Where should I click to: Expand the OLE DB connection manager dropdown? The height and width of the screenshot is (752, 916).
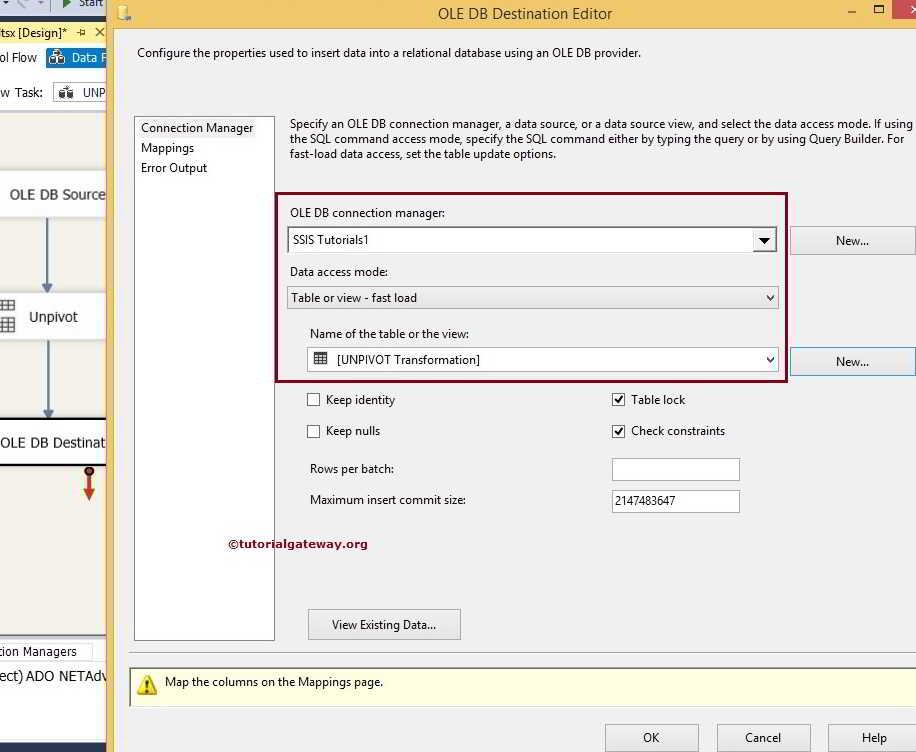click(x=764, y=240)
